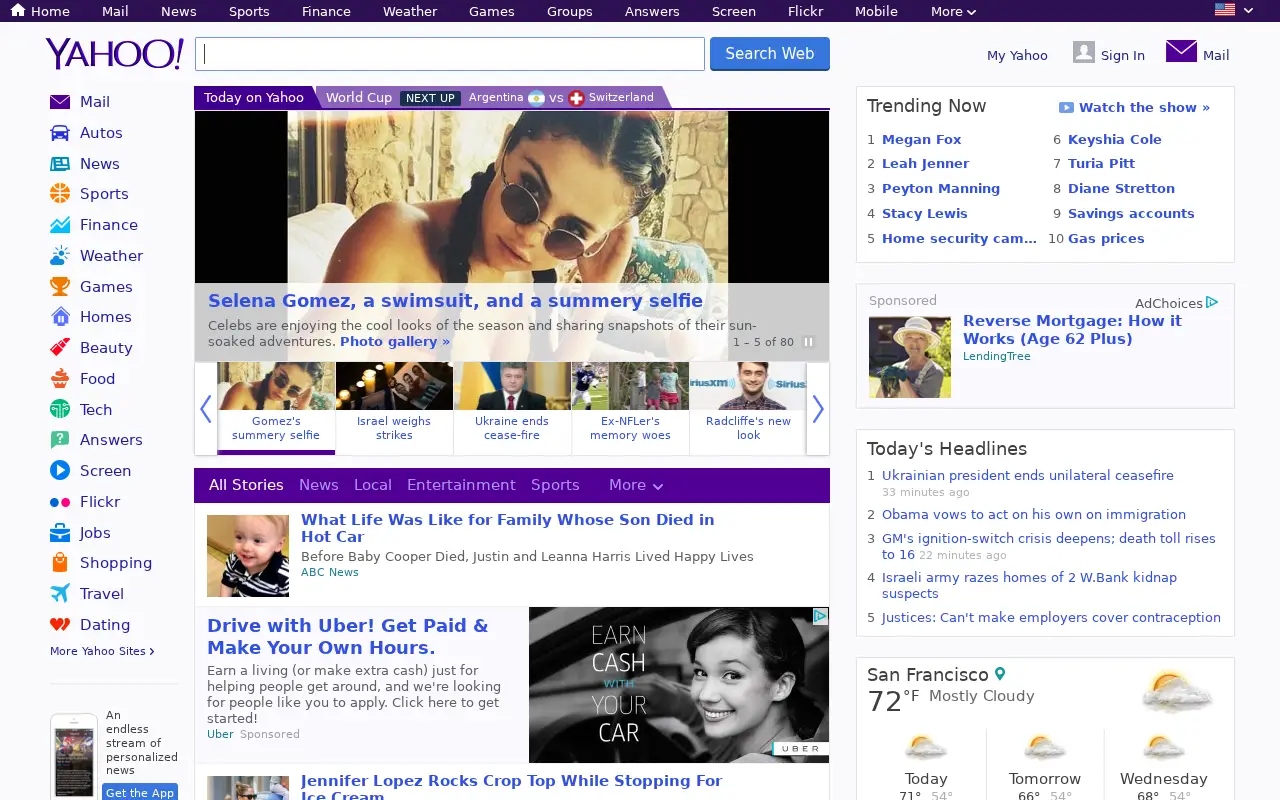The height and width of the screenshot is (800, 1280).
Task: Open the Tech icon in sidebar
Action: point(60,410)
